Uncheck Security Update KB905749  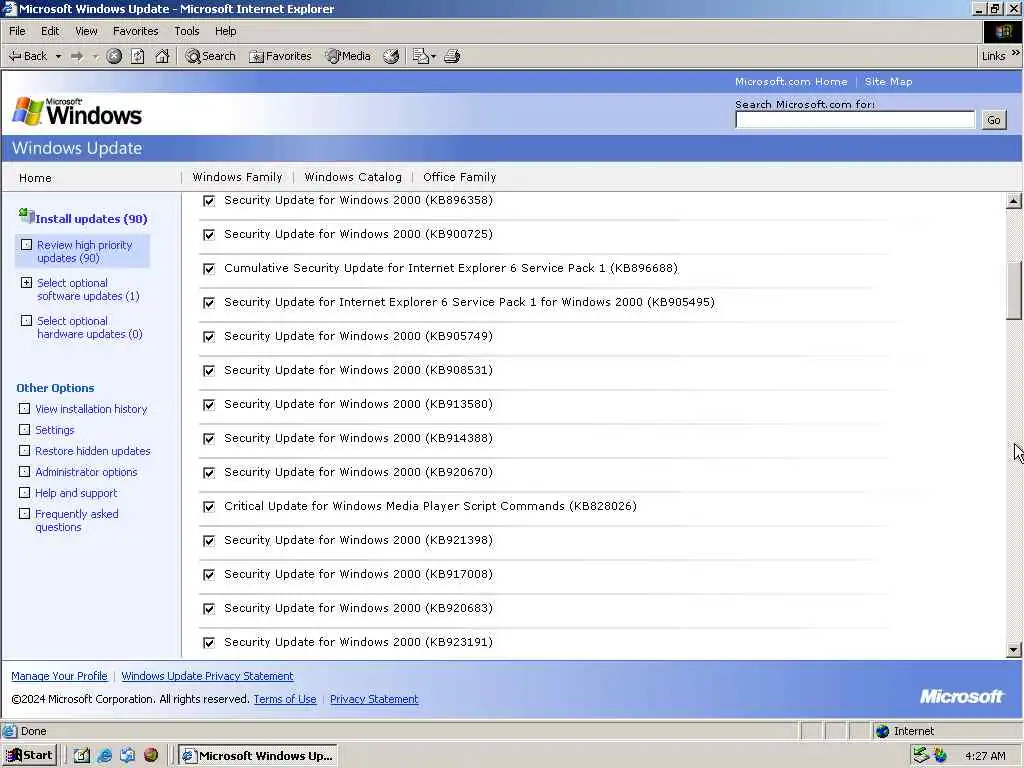pyautogui.click(x=209, y=336)
